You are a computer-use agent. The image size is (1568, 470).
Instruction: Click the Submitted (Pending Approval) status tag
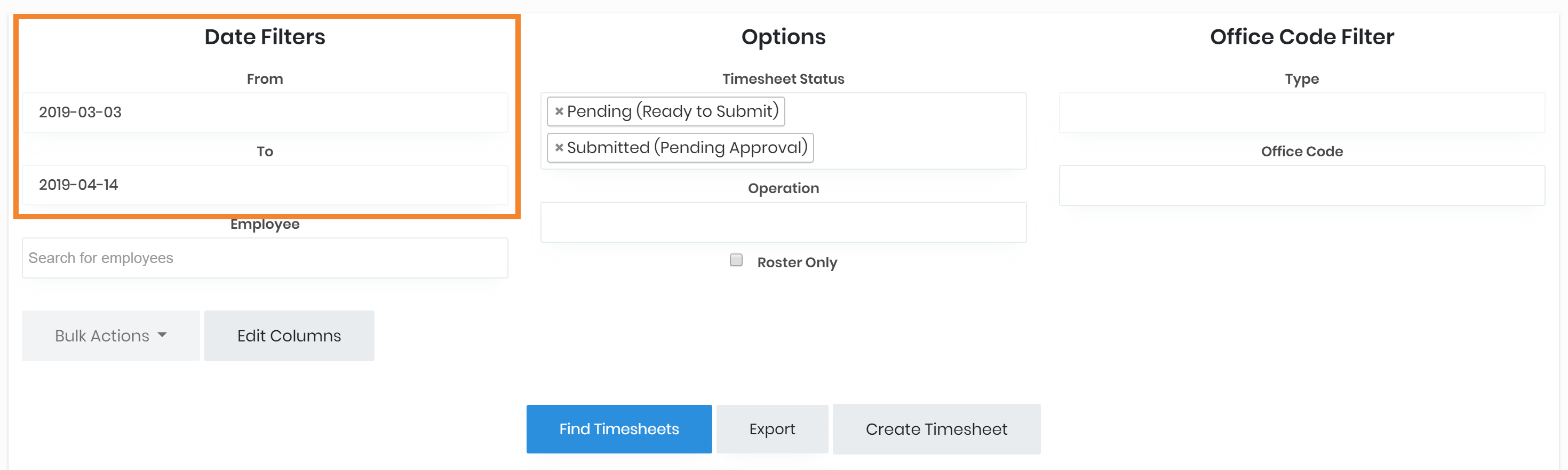coord(687,148)
